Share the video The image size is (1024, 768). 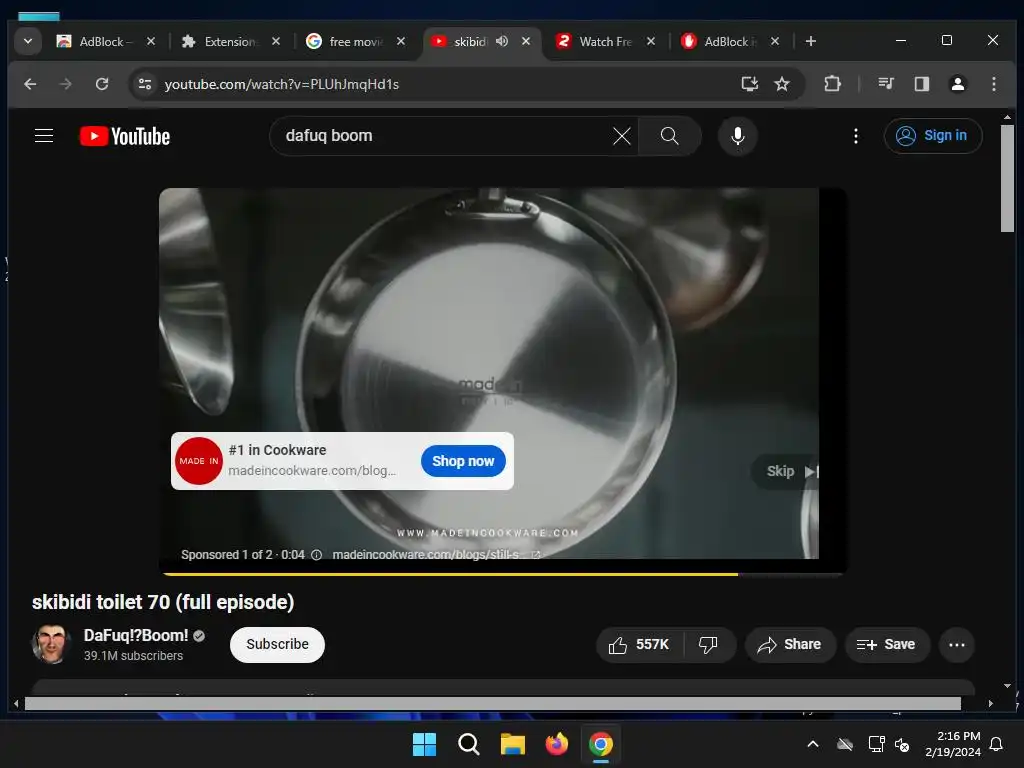pos(790,645)
